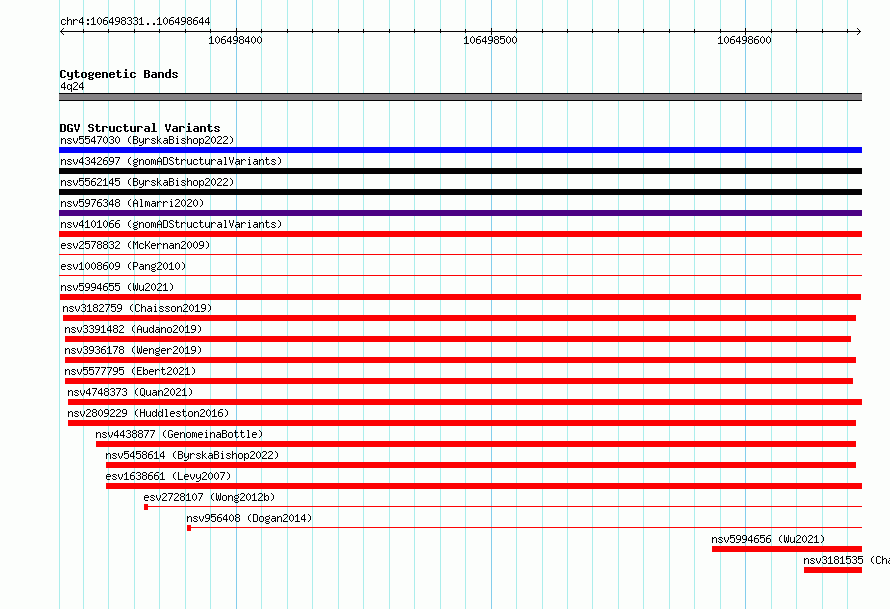Click nsv2809229 (Huddleston2016) label

click(x=148, y=413)
